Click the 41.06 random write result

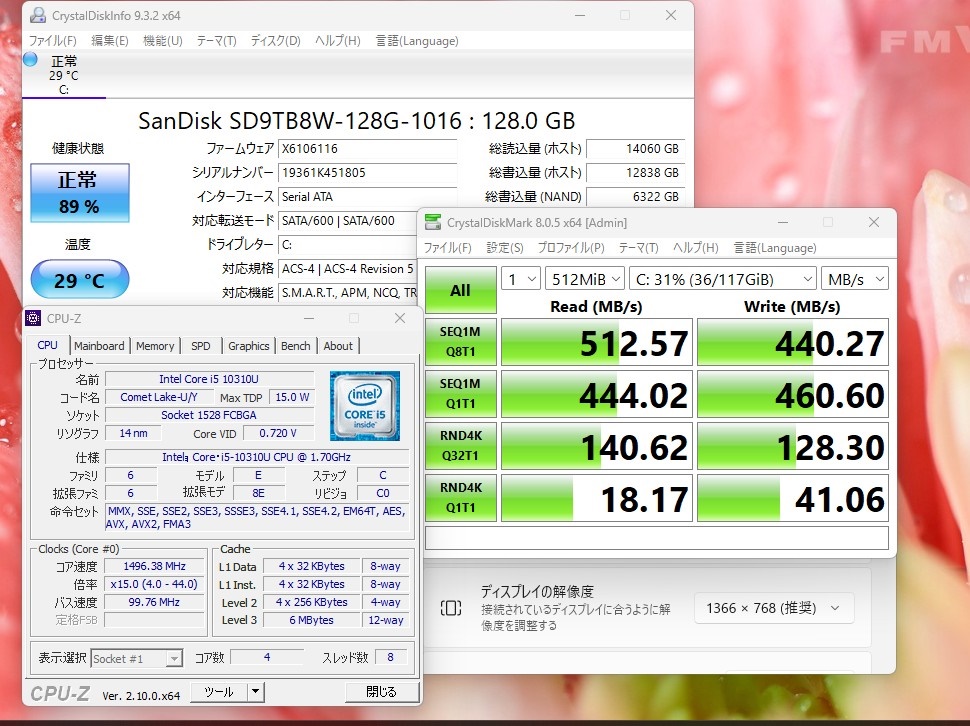click(792, 498)
